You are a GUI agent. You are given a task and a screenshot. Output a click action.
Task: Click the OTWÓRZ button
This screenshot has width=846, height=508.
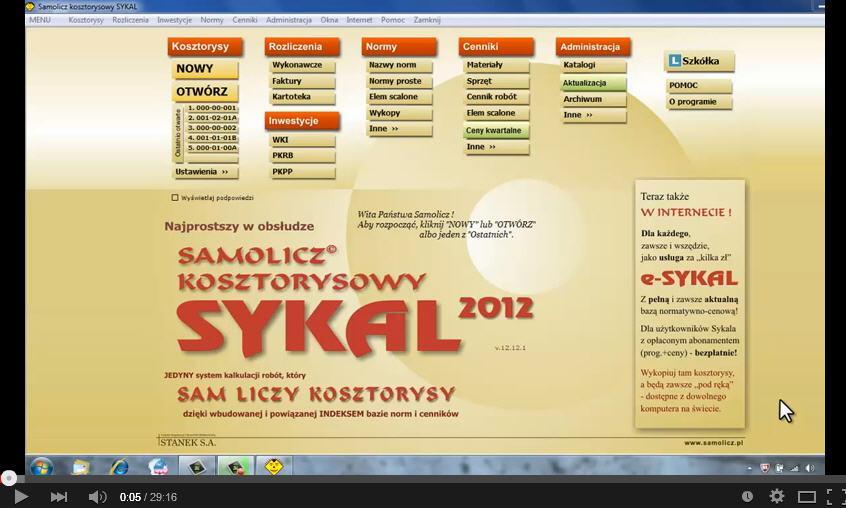pyautogui.click(x=205, y=92)
